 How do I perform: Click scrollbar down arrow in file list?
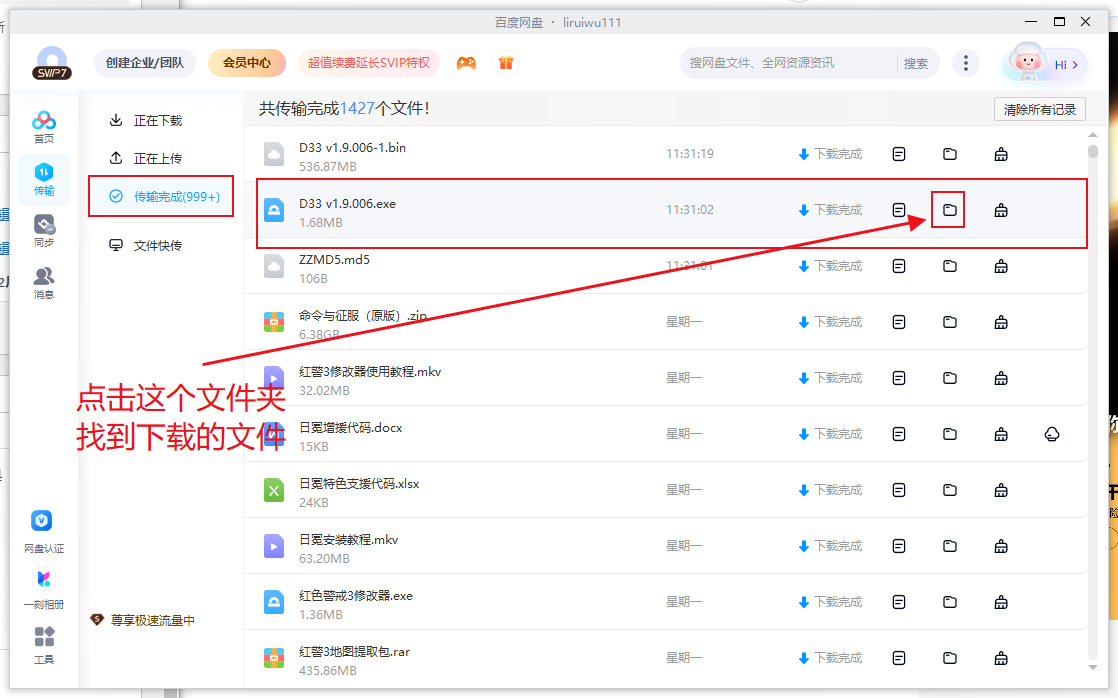point(1092,667)
